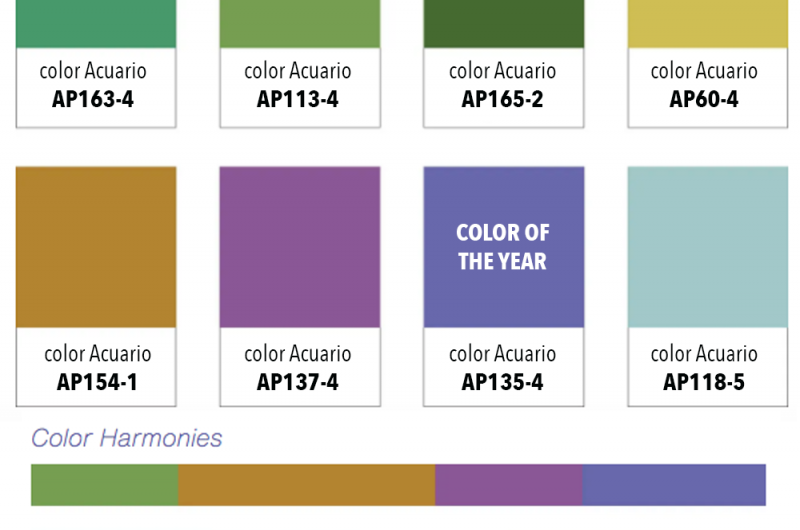This screenshot has width=800, height=530.
Task: Click the AP165-2 color code
Action: pos(503,99)
